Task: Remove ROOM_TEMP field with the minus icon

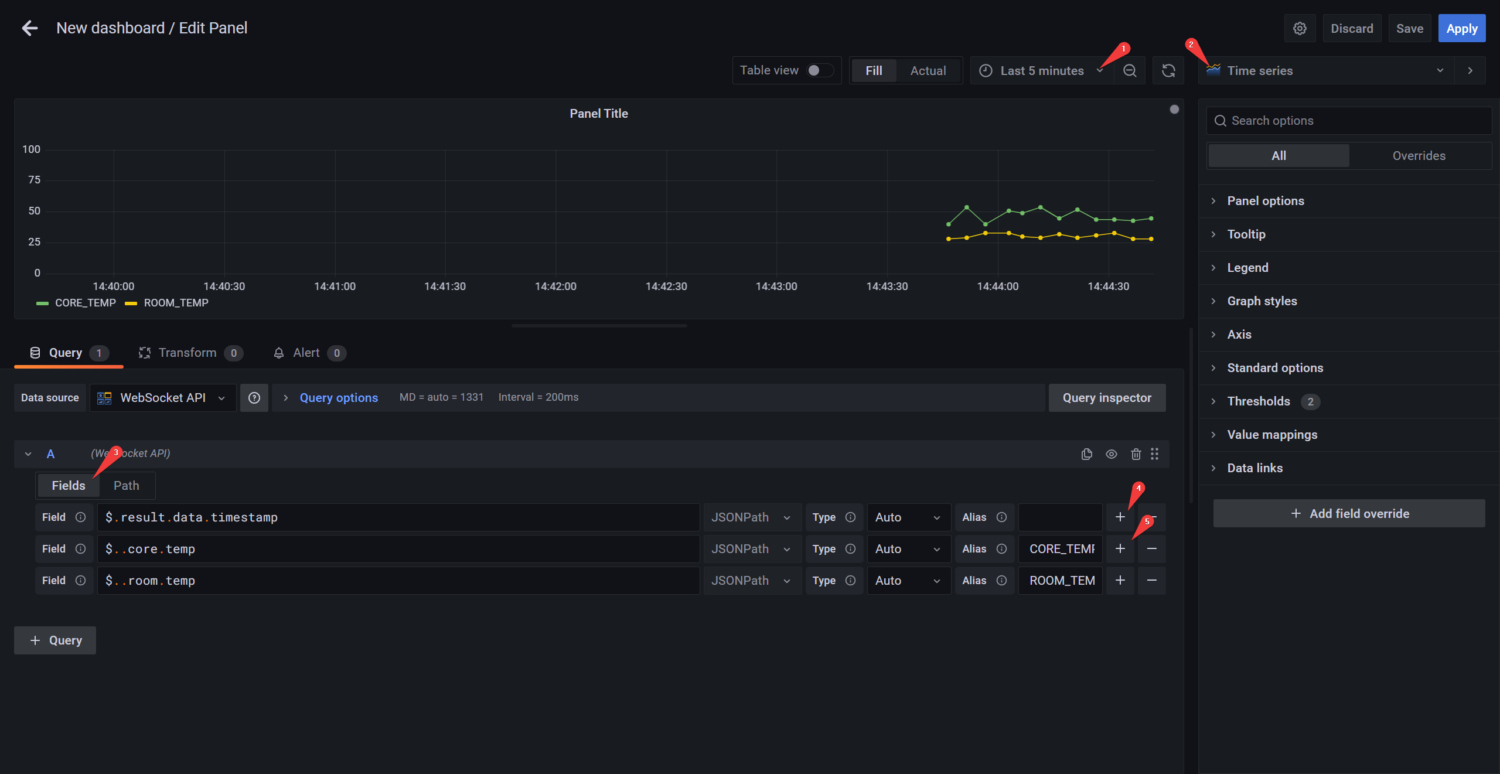Action: [x=1151, y=580]
